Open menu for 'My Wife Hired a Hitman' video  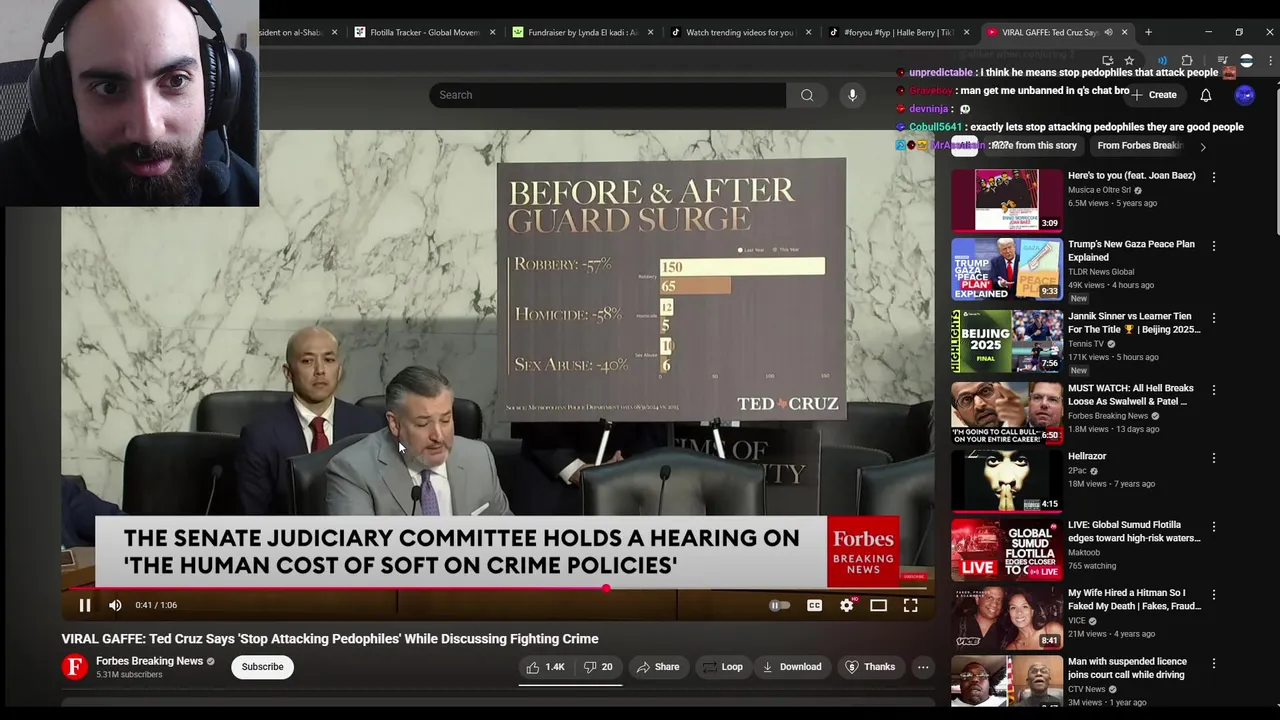tap(1214, 595)
